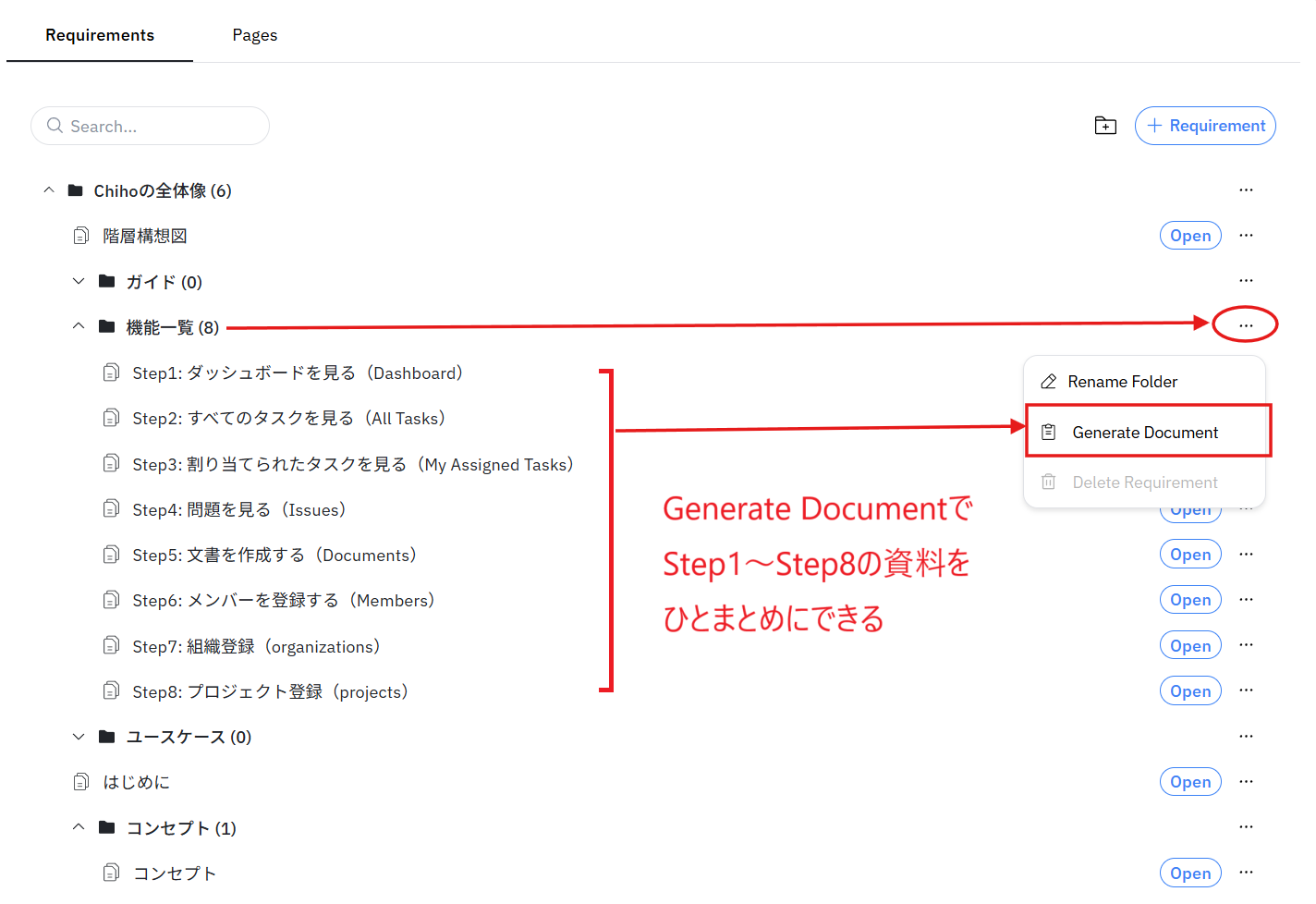Click the Search input field

(x=157, y=127)
